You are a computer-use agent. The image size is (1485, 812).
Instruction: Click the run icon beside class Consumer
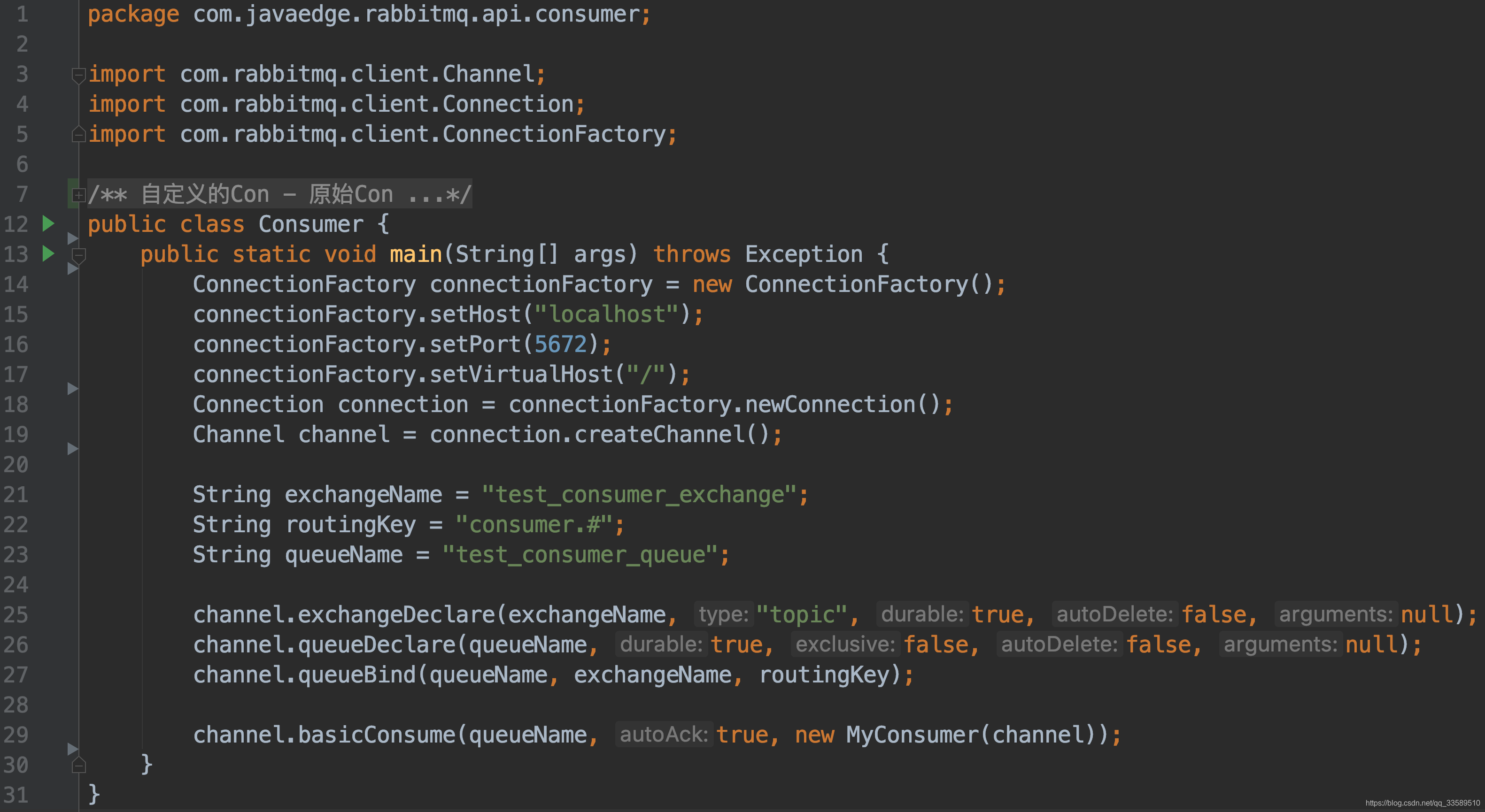pos(48,223)
